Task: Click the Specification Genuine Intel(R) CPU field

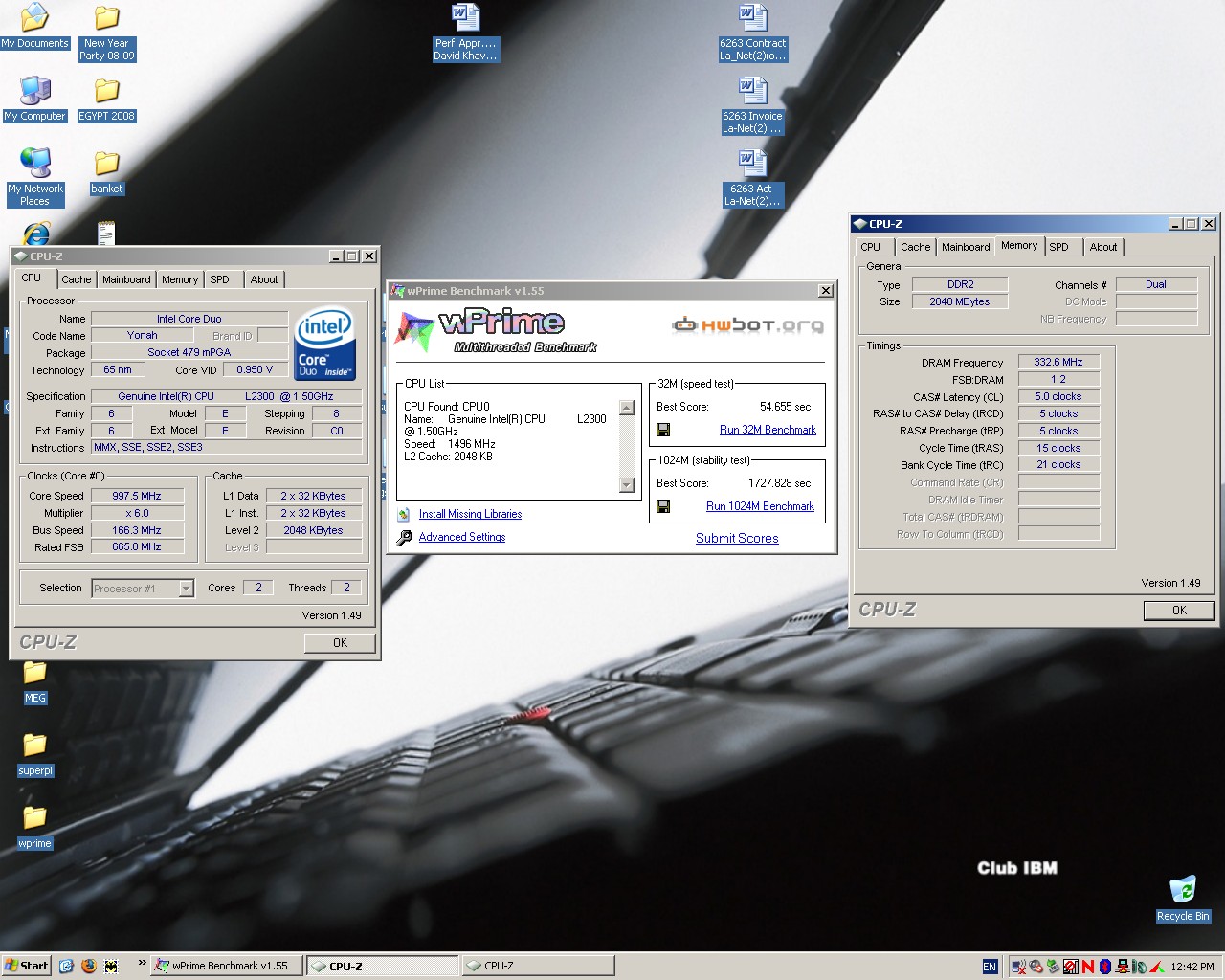Action: click(227, 396)
